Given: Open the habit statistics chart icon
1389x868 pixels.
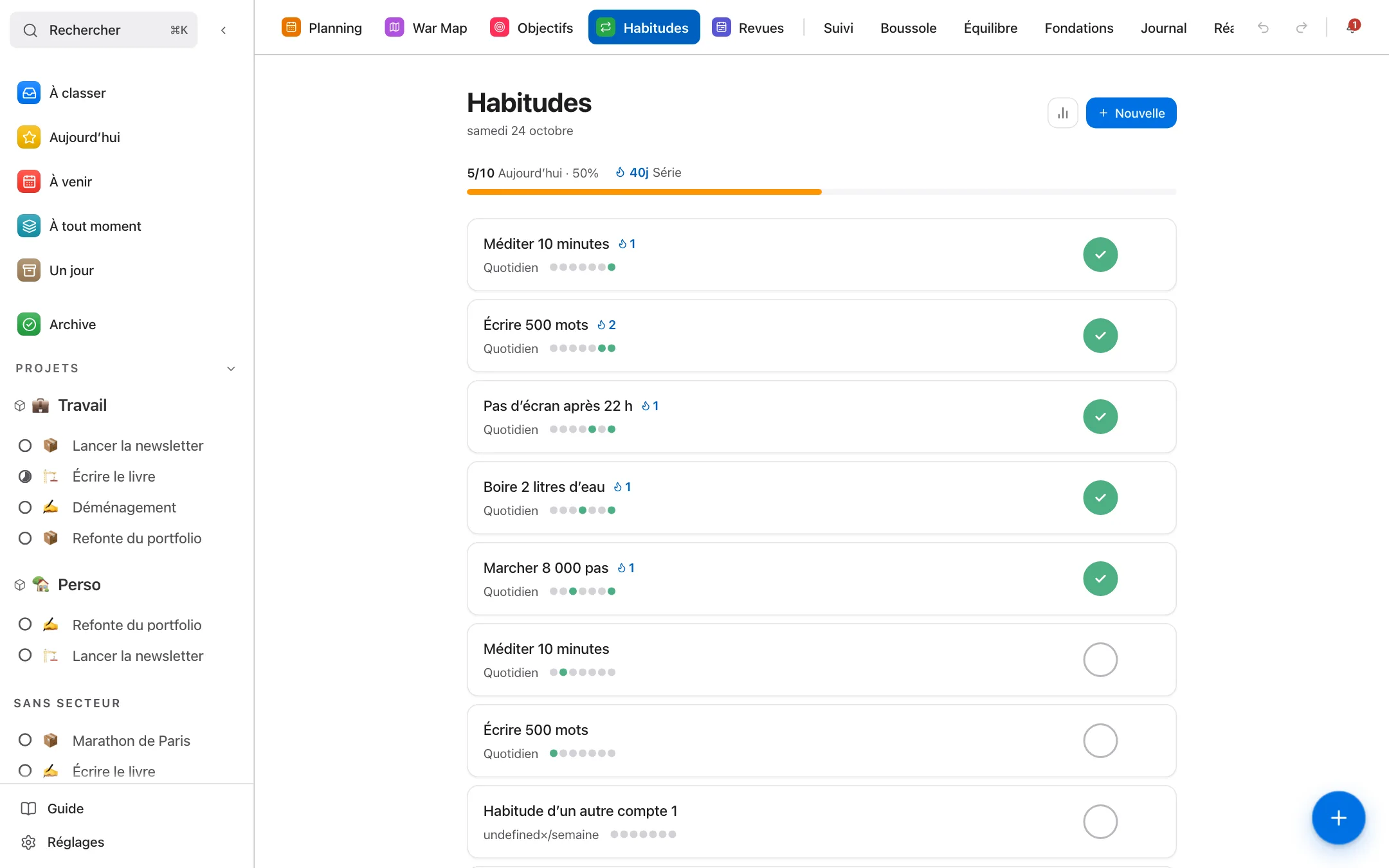Looking at the screenshot, I should [x=1063, y=113].
